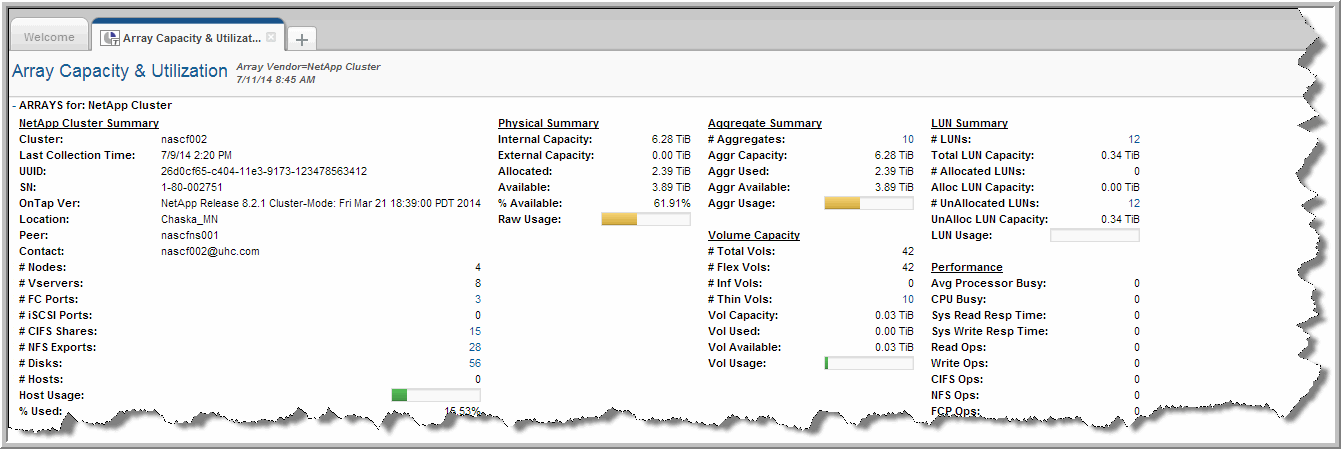Click the # FC Ports count 3
1341x449 pixels.
coord(477,299)
